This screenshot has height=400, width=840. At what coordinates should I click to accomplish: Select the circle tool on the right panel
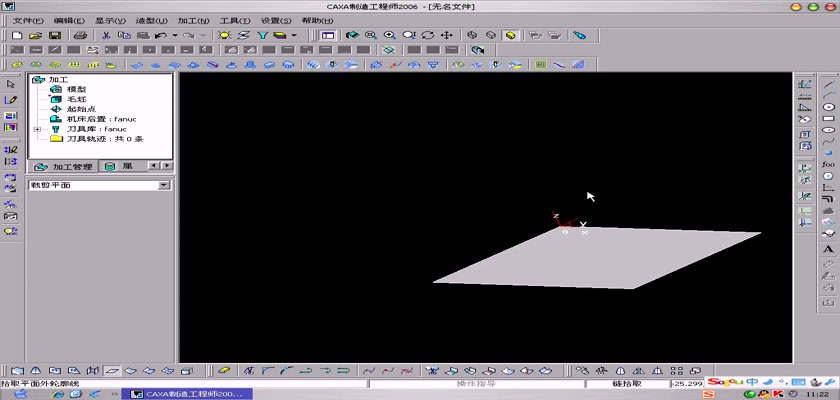[x=828, y=107]
